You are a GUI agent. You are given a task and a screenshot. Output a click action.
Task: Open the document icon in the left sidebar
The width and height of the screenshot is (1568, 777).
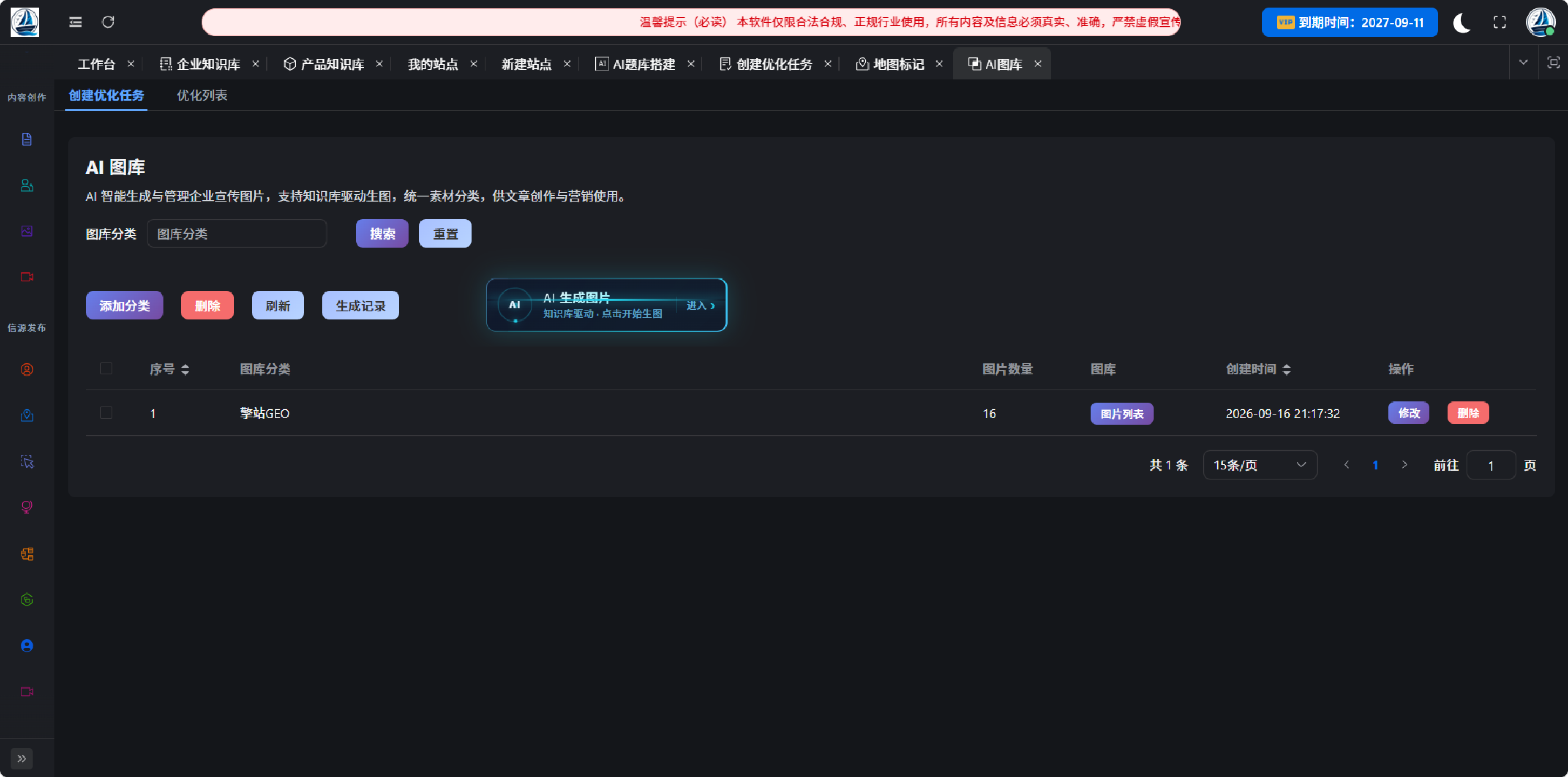pos(27,139)
